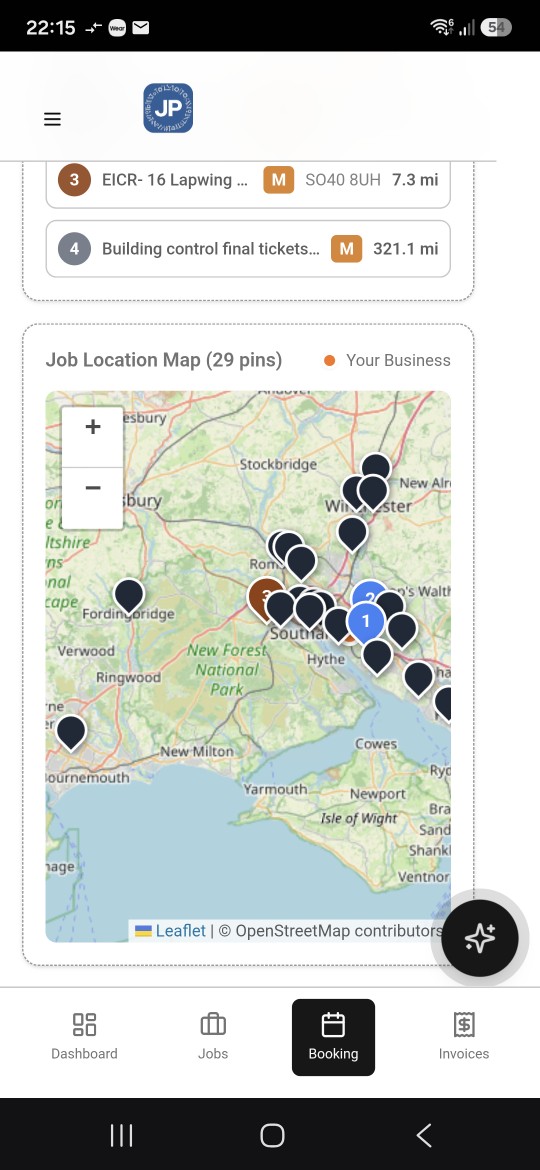
Task: Open the Leaflet link
Action: (x=170, y=930)
